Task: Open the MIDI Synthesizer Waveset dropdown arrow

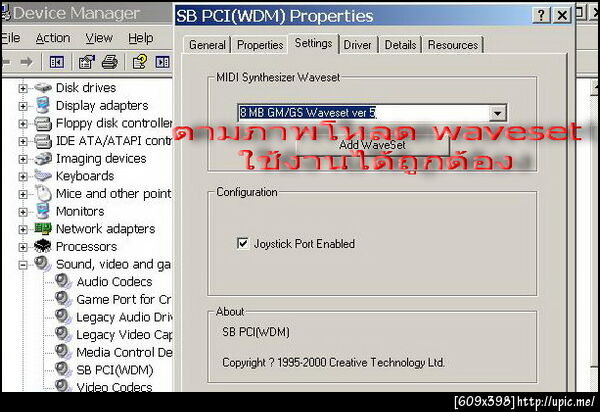Action: (x=497, y=113)
